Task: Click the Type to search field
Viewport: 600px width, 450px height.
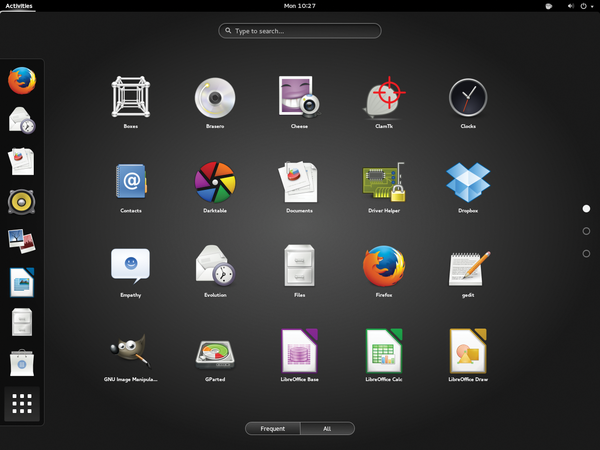Action: 300,31
